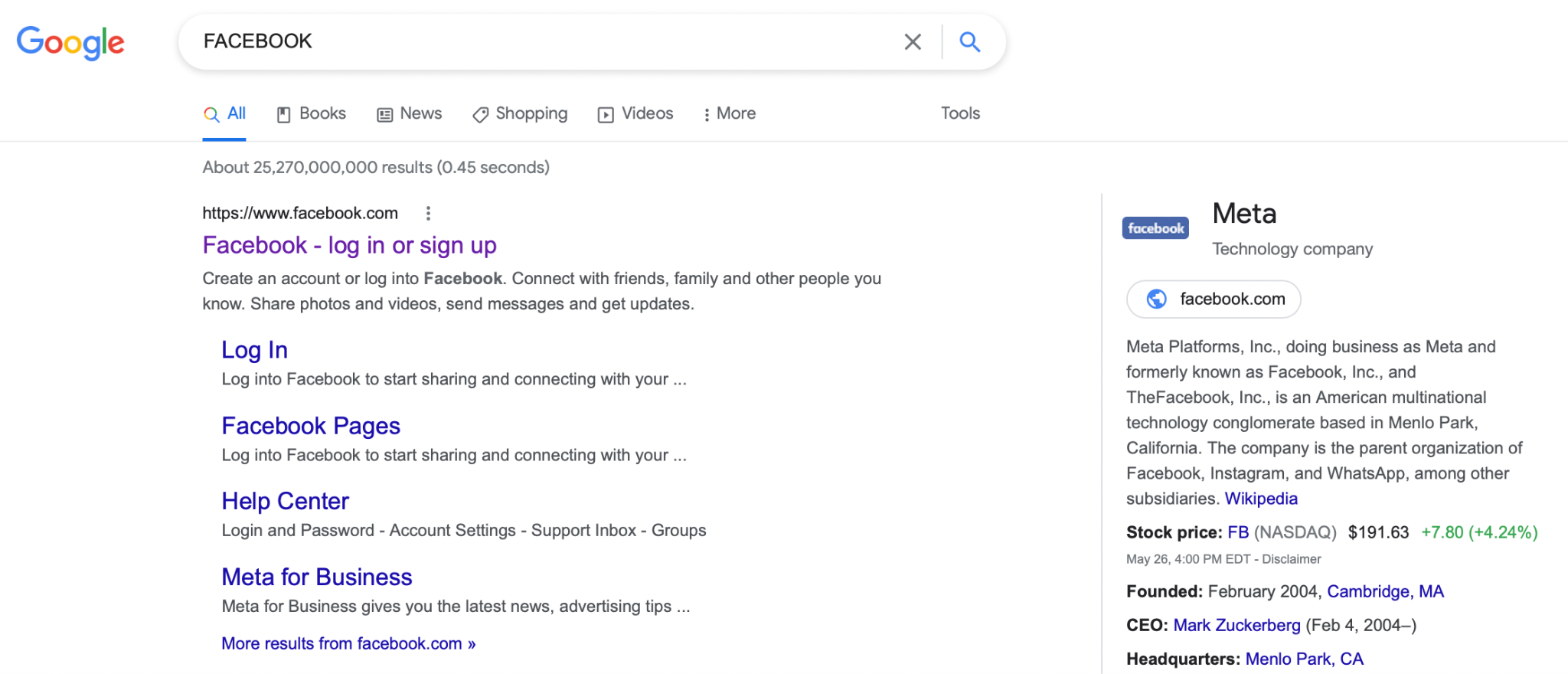The image size is (1568, 674).
Task: Click the Google logo
Action: (70, 42)
